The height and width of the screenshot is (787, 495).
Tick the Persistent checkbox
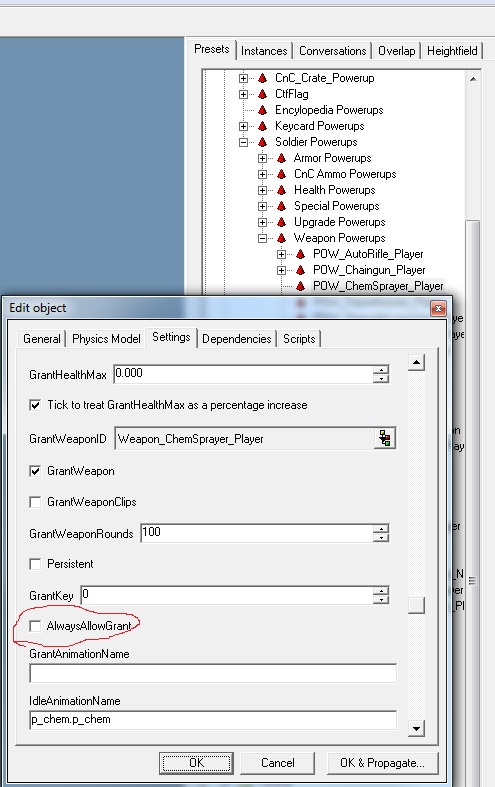pyautogui.click(x=35, y=564)
